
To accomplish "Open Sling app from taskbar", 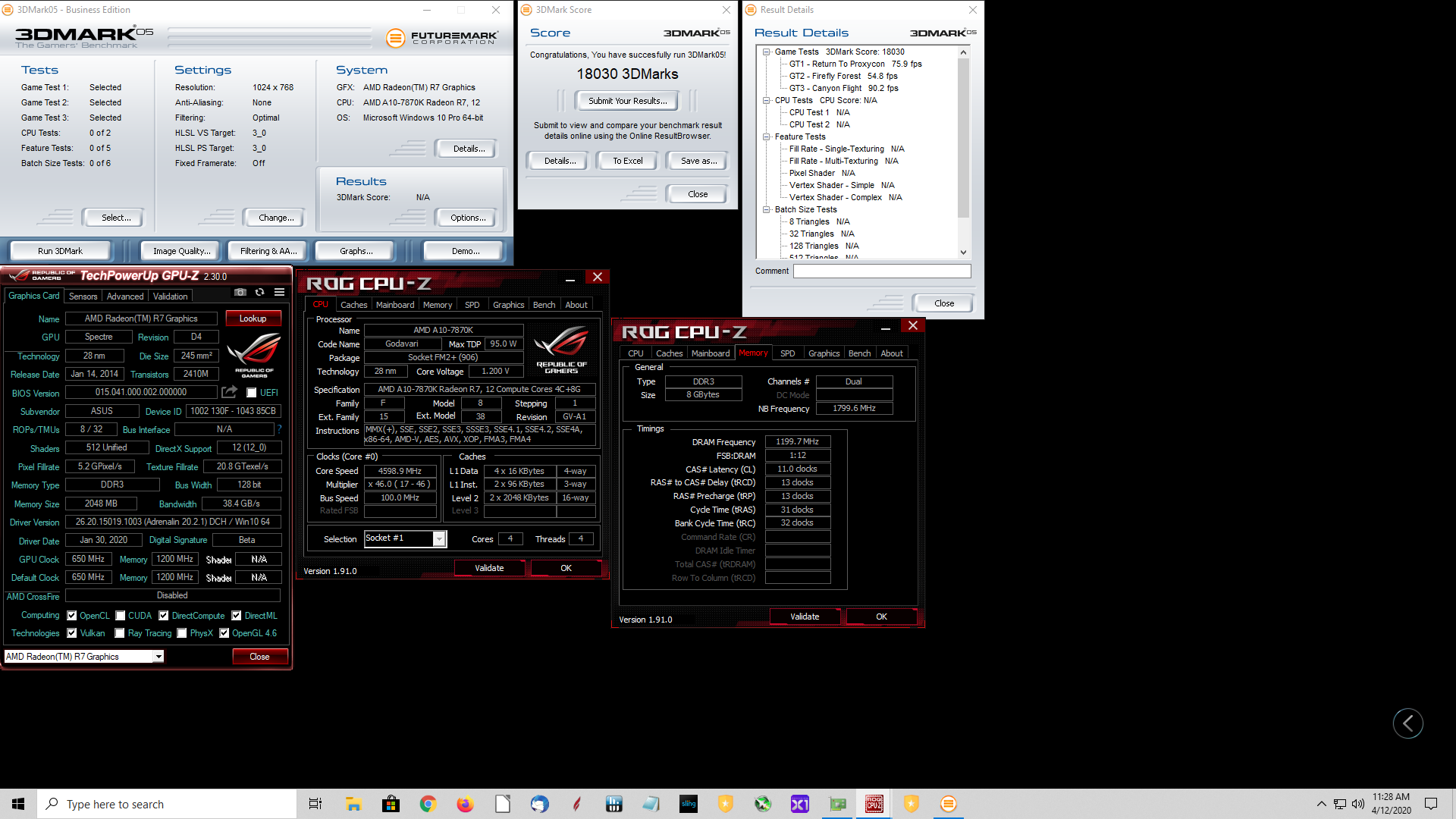I will [689, 804].
